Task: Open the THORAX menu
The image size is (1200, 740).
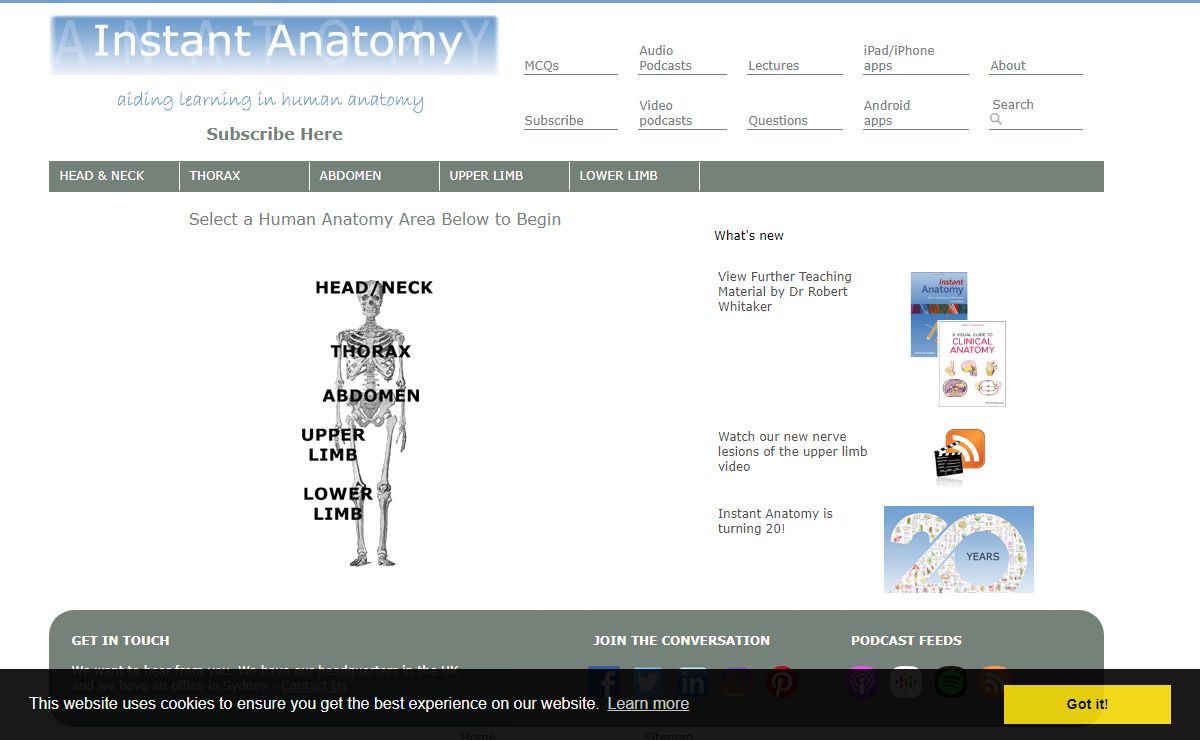Action: 244,176
